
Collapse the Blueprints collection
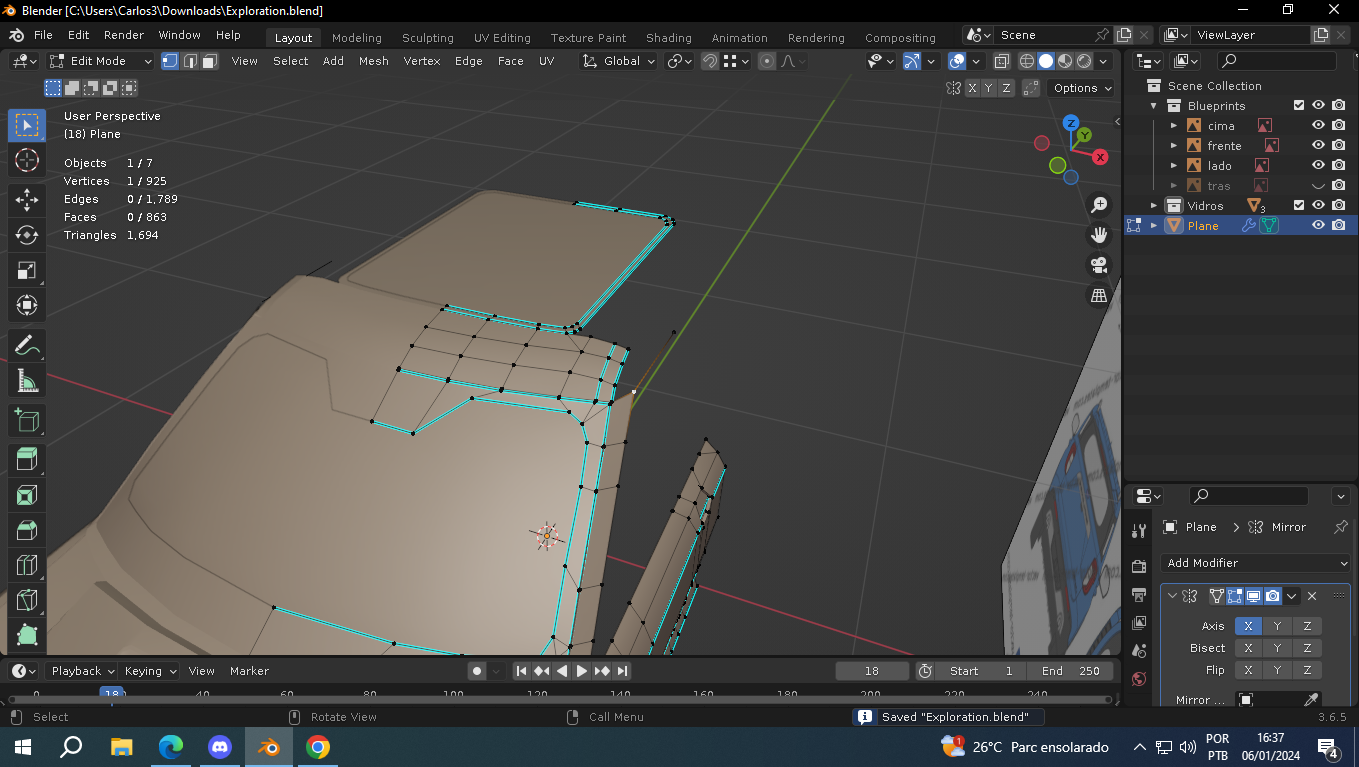(1154, 106)
